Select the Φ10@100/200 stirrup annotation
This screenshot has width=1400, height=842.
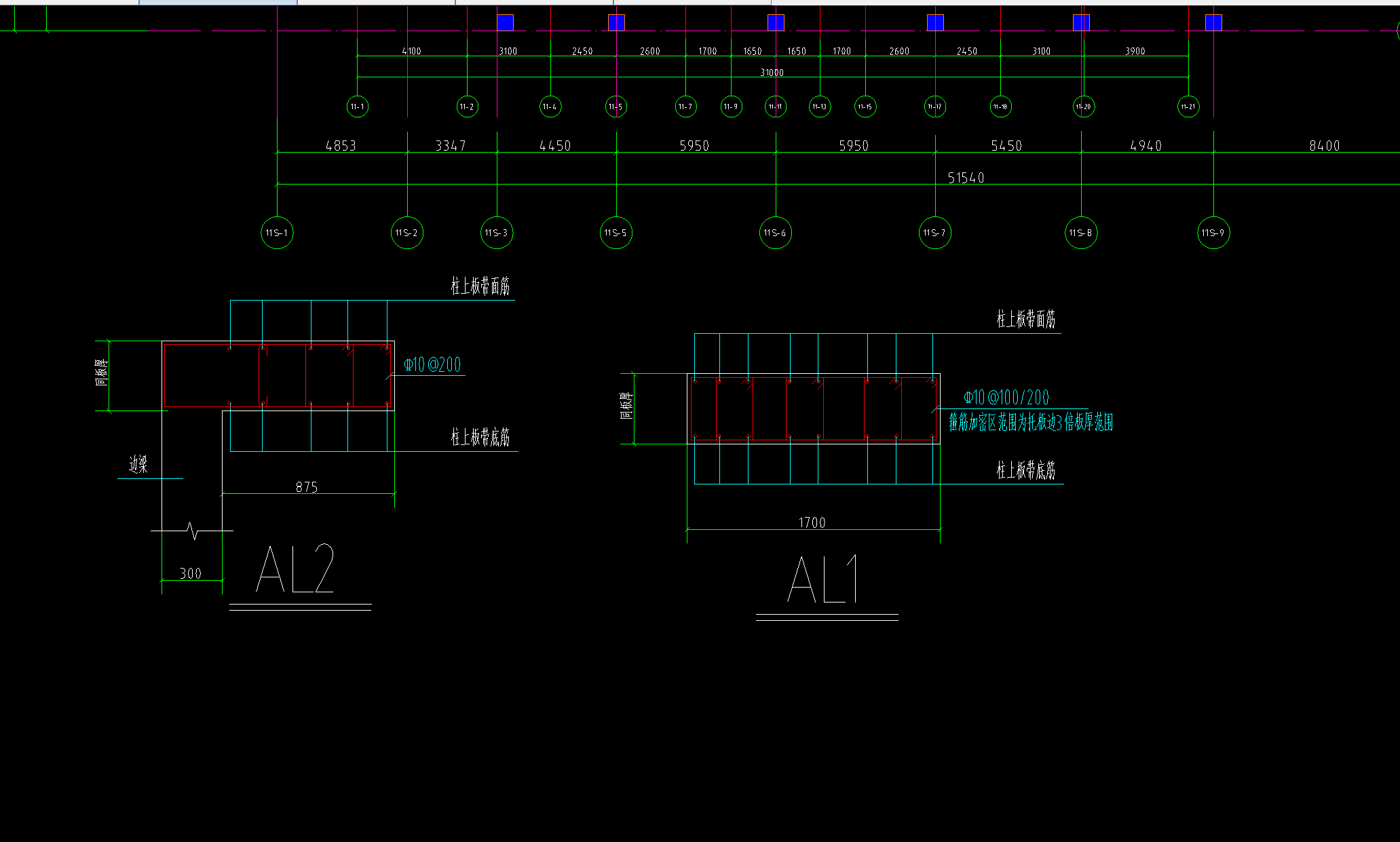click(1006, 397)
